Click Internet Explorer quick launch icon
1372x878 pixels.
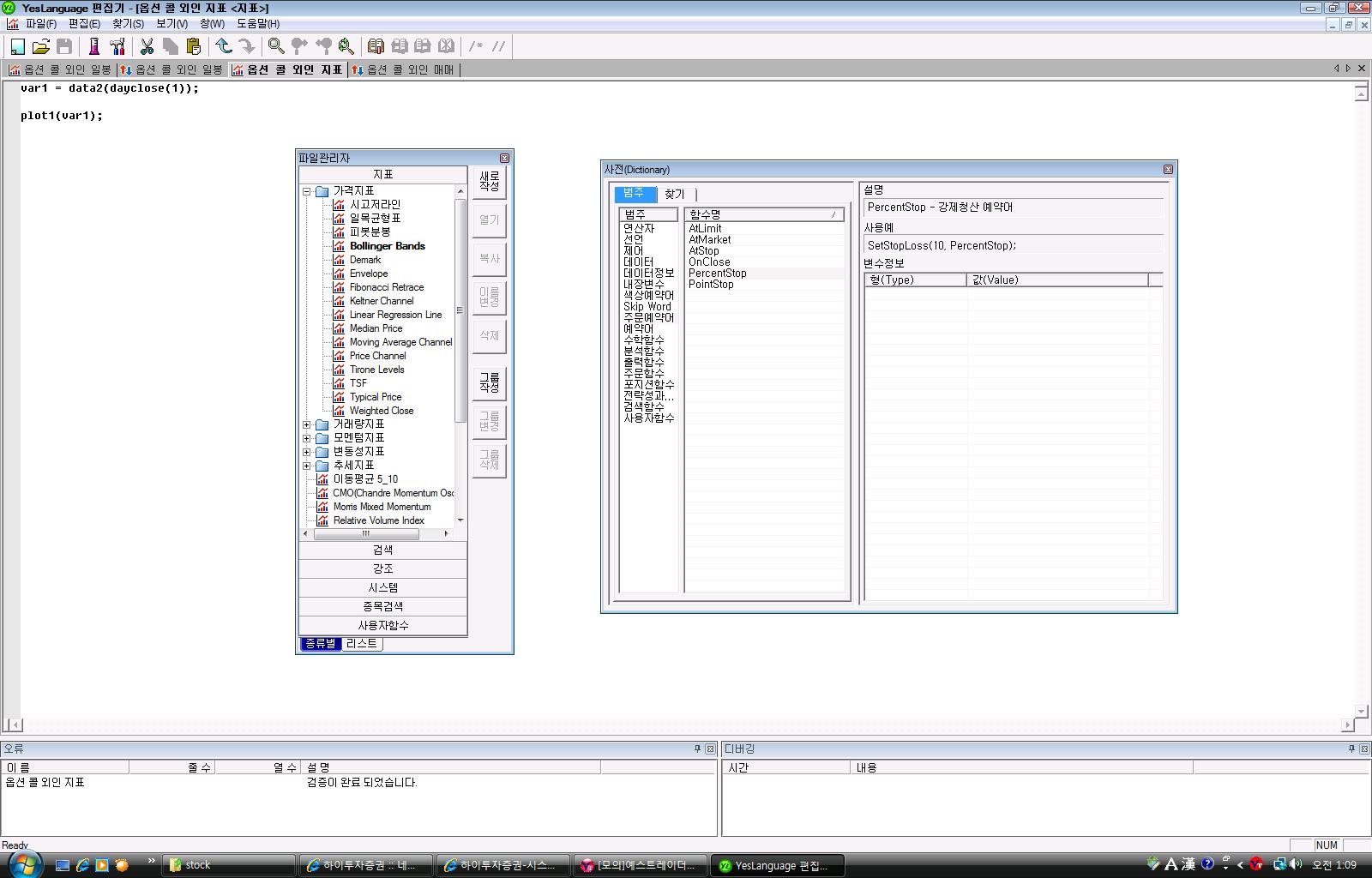82,865
